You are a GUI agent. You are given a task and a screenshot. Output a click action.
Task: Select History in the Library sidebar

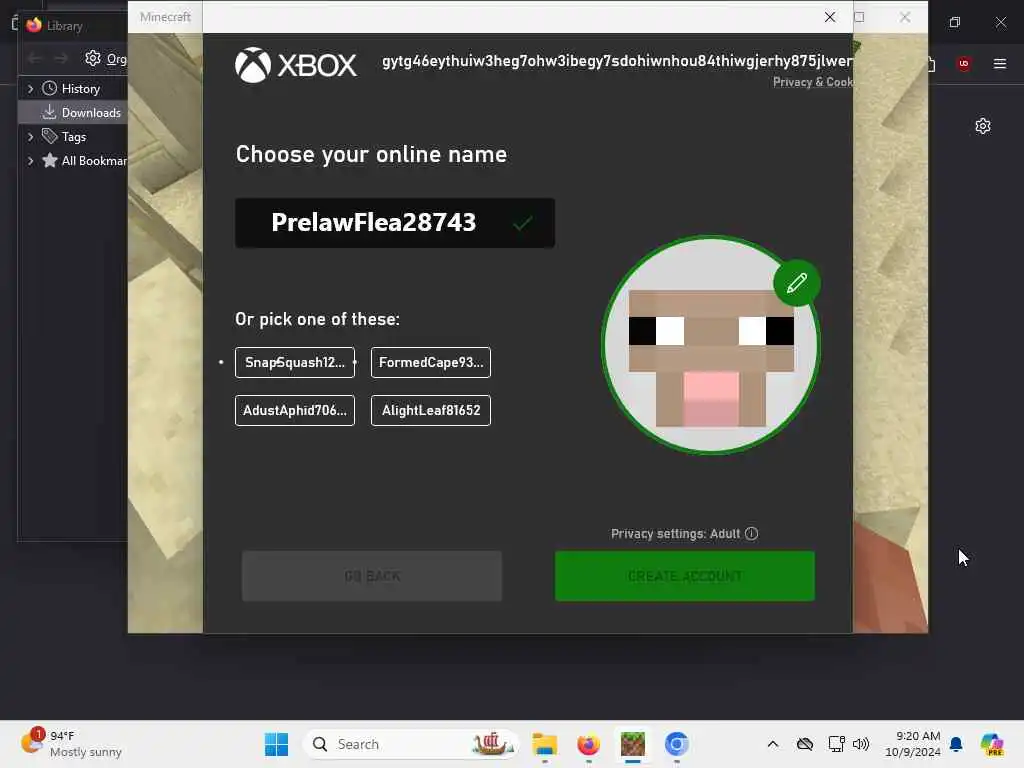click(73, 89)
